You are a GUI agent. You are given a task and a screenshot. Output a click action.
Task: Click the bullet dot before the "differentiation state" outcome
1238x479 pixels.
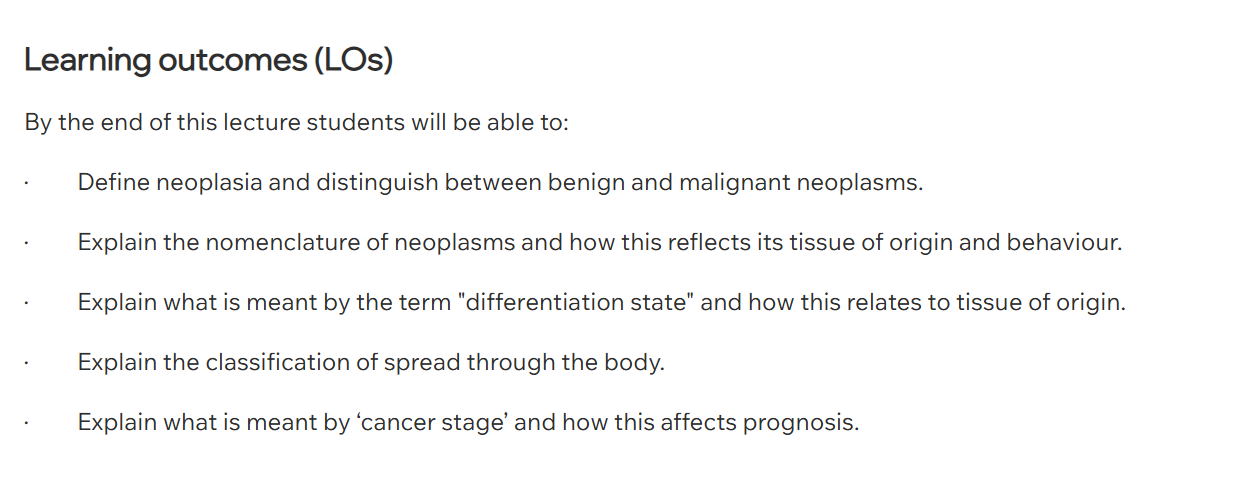[x=28, y=304]
